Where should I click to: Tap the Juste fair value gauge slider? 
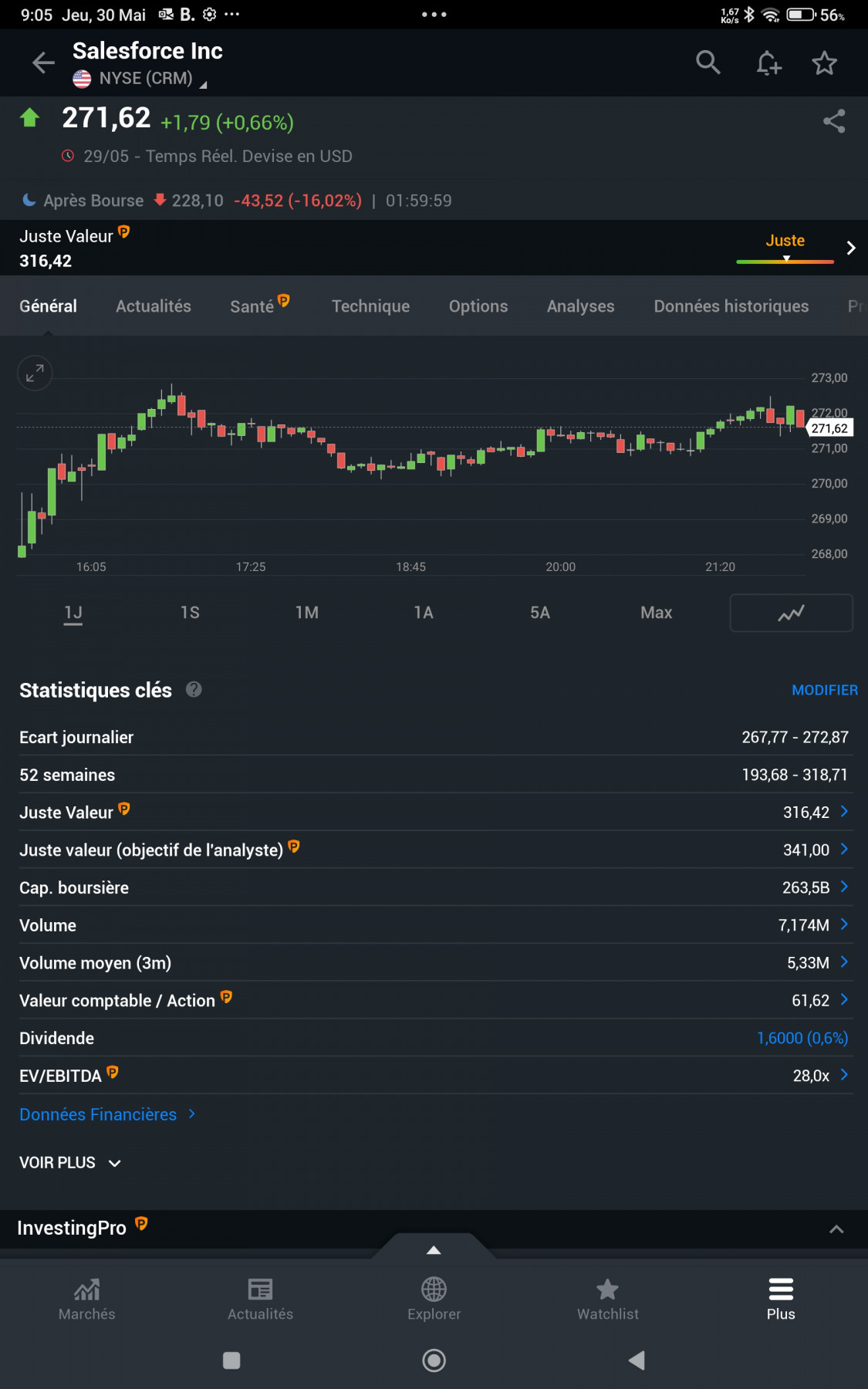(785, 261)
